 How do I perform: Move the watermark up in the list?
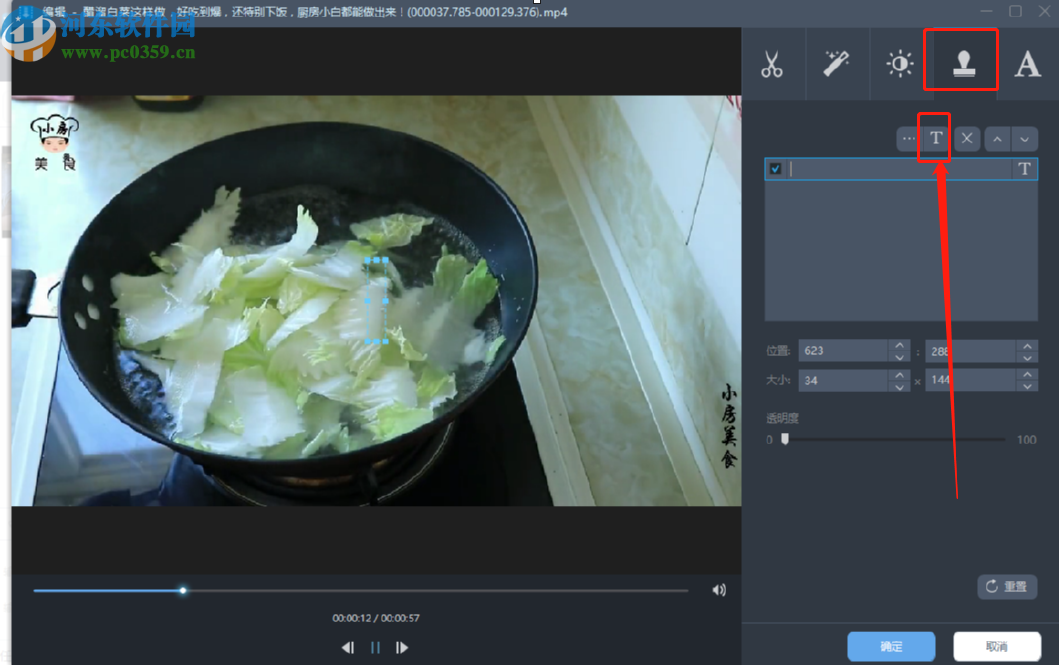(997, 139)
